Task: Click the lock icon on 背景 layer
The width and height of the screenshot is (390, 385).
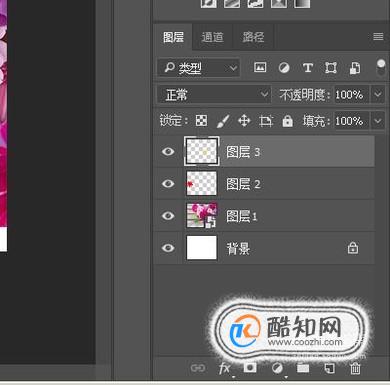Action: coord(353,248)
